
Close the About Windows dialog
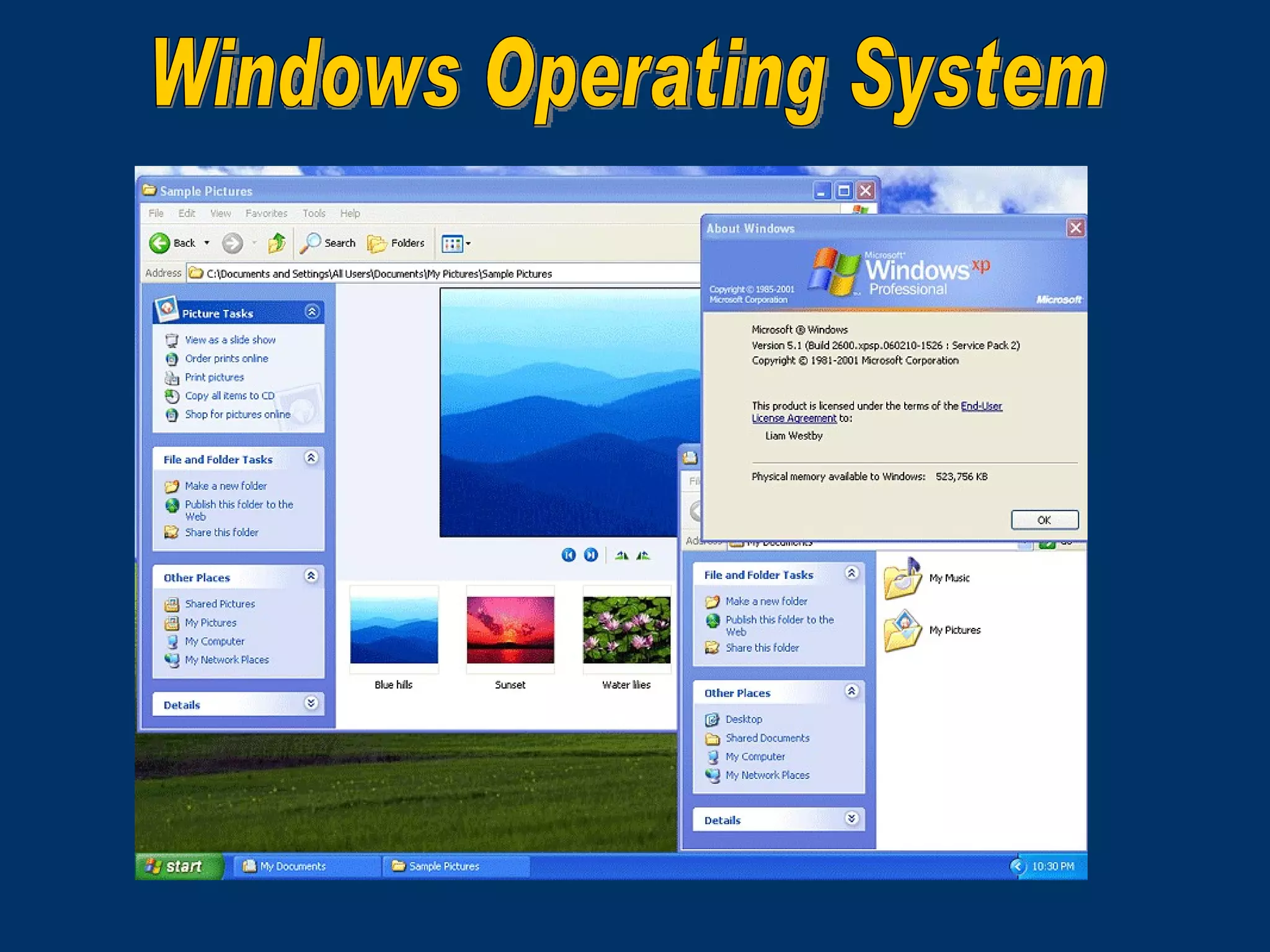coord(1076,228)
